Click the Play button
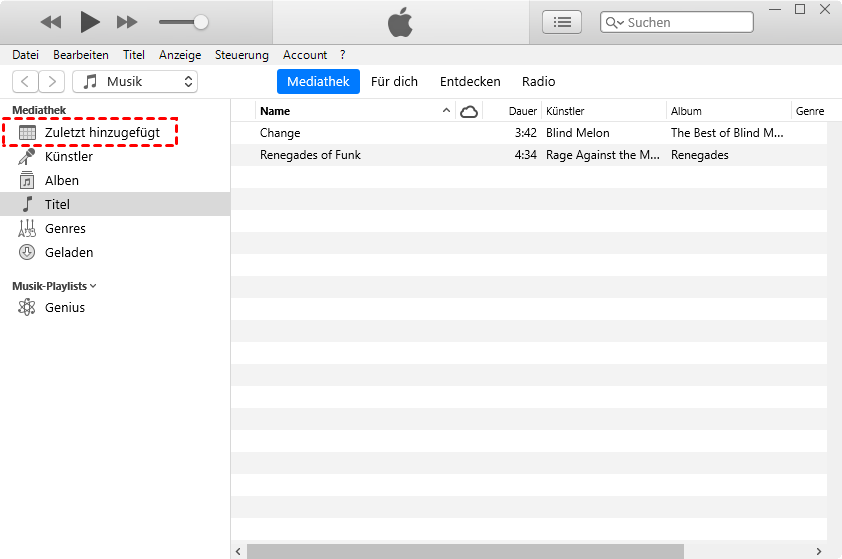 pos(90,21)
